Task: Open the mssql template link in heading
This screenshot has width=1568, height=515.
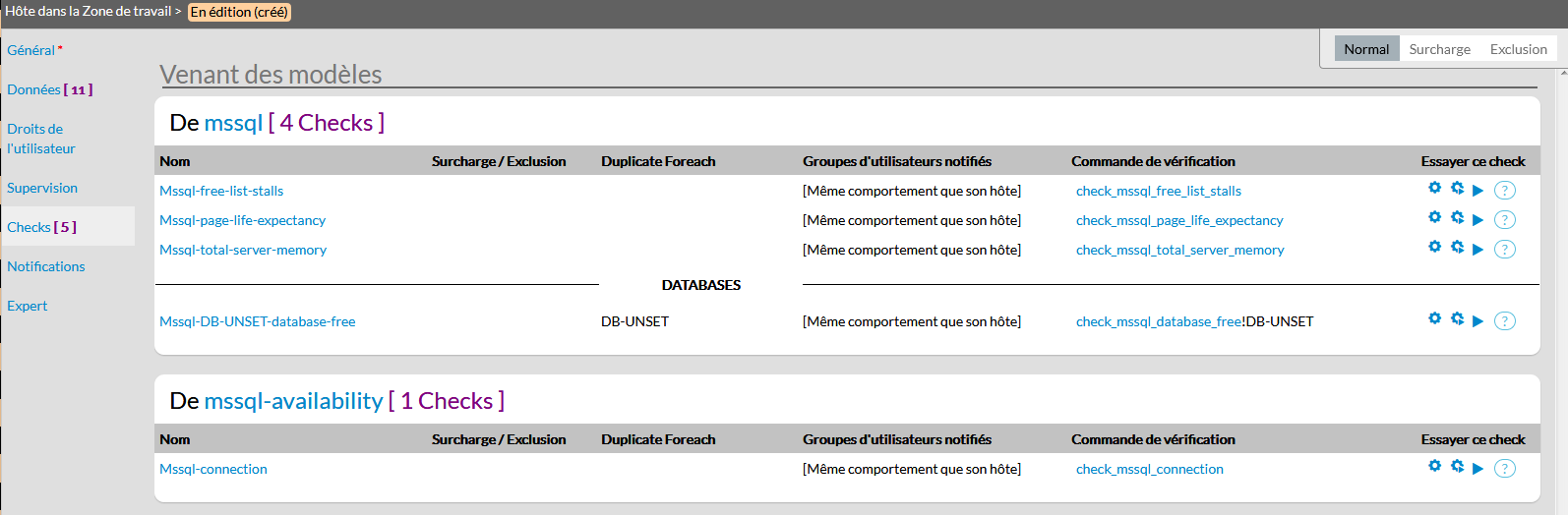Action: [x=233, y=123]
